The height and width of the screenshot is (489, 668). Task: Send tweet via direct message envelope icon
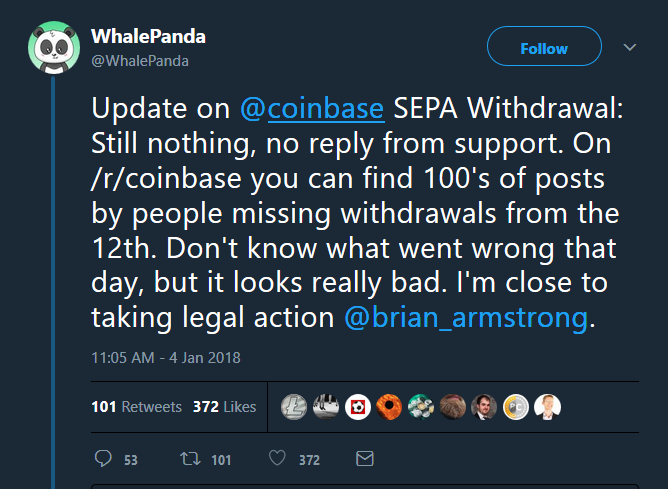click(365, 459)
